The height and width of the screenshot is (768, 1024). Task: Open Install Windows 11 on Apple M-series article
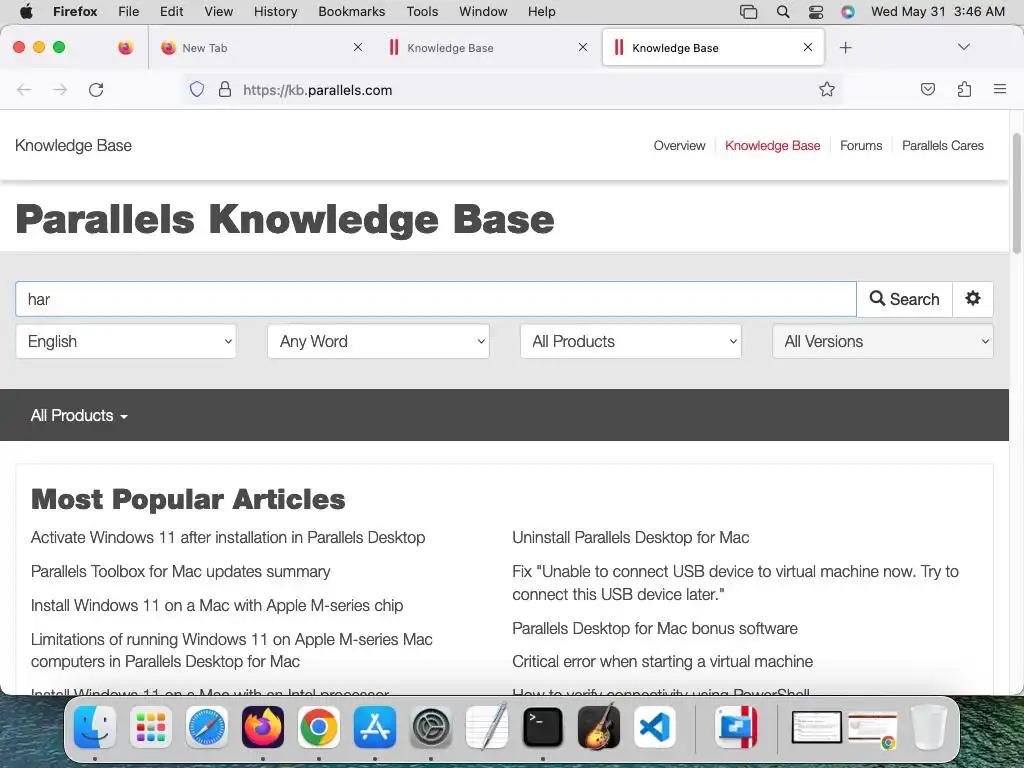pyautogui.click(x=217, y=605)
